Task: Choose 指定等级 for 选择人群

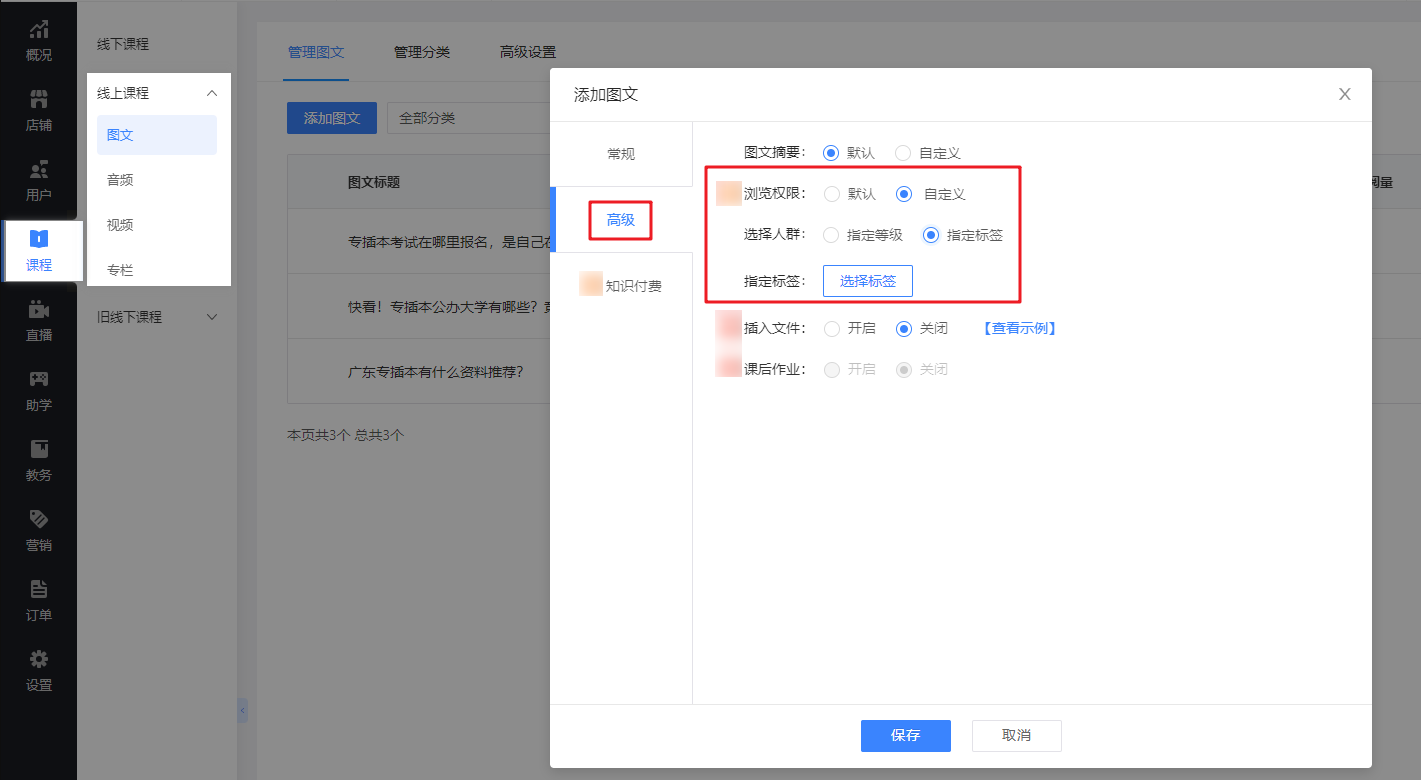Action: point(831,235)
